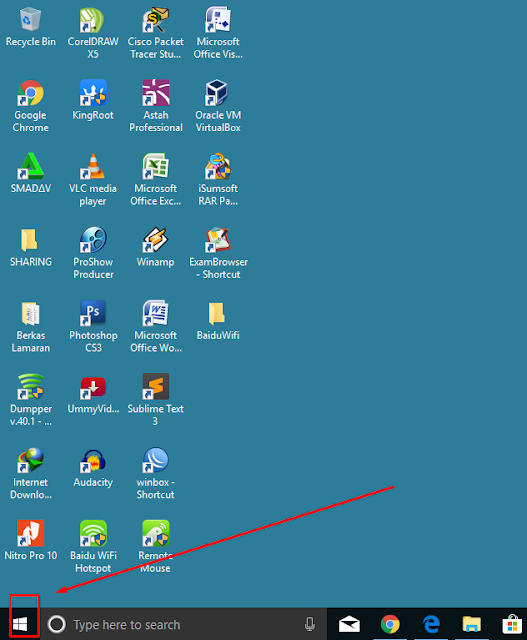This screenshot has height=640, width=527.
Task: Launch Microsoft Edge from the taskbar
Action: 431,624
